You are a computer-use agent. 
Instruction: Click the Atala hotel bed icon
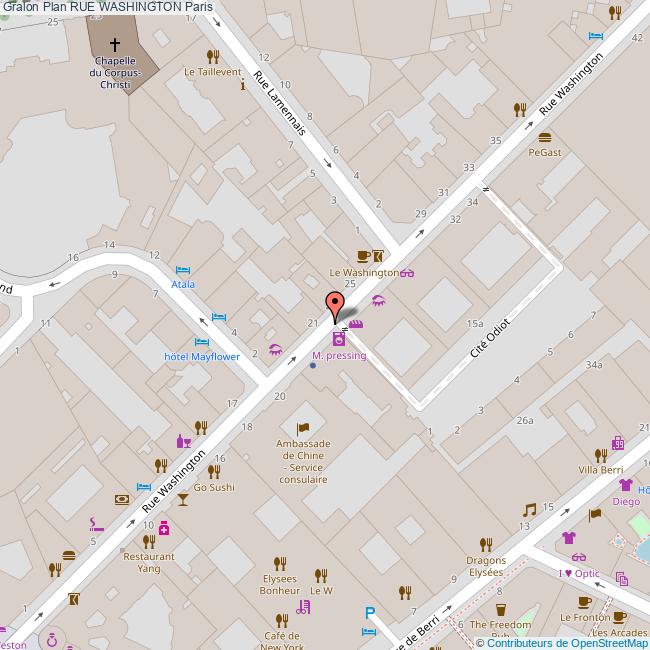(x=182, y=270)
